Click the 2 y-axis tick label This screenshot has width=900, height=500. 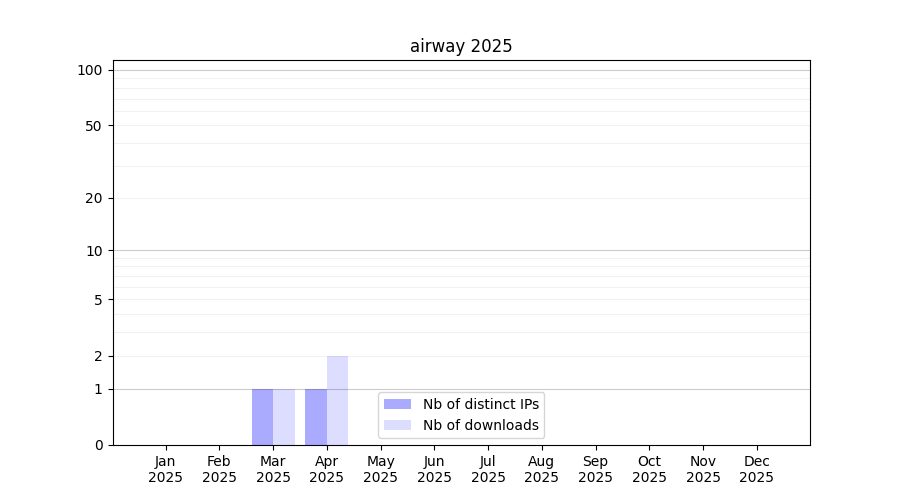[x=98, y=356]
